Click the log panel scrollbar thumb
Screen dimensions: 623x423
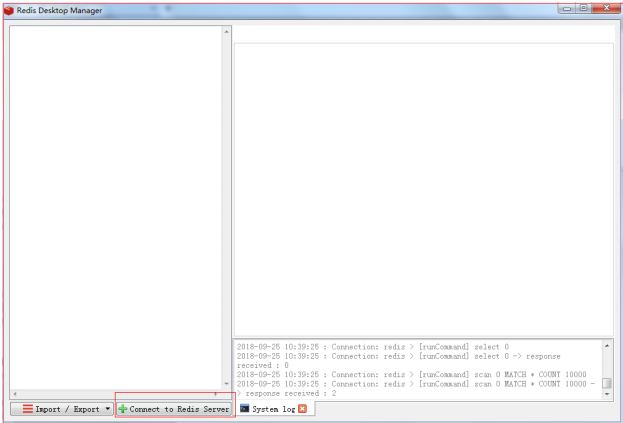607,383
